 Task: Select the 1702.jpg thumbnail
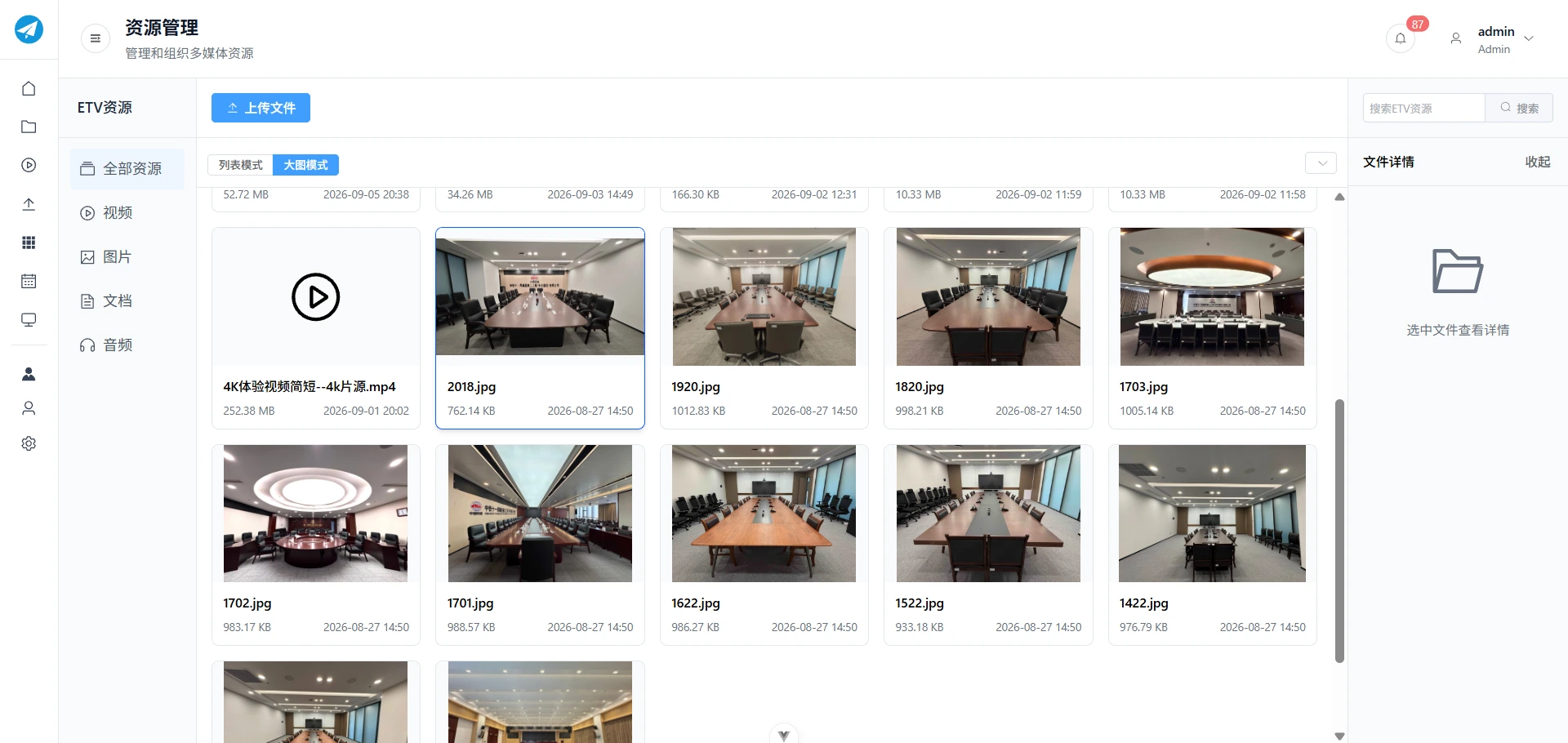316,514
